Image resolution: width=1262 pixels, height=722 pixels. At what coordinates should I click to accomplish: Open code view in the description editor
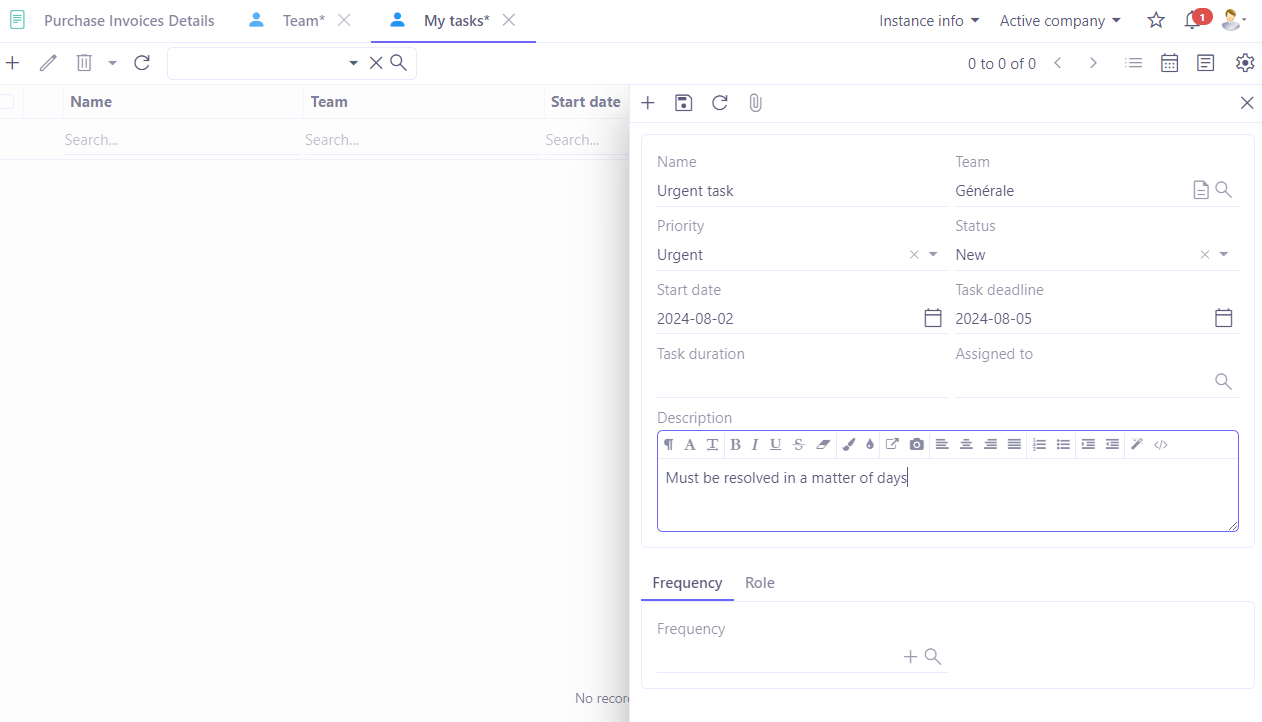(x=1161, y=444)
